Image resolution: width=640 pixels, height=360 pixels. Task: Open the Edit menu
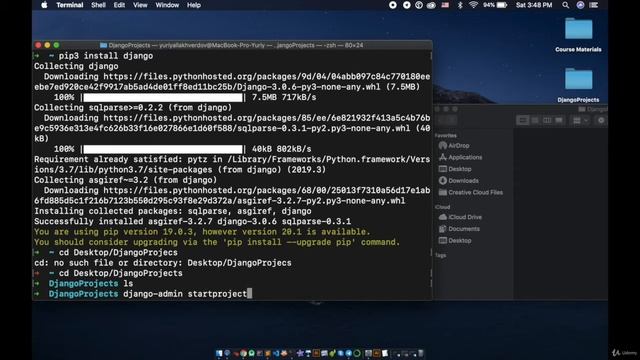point(119,5)
